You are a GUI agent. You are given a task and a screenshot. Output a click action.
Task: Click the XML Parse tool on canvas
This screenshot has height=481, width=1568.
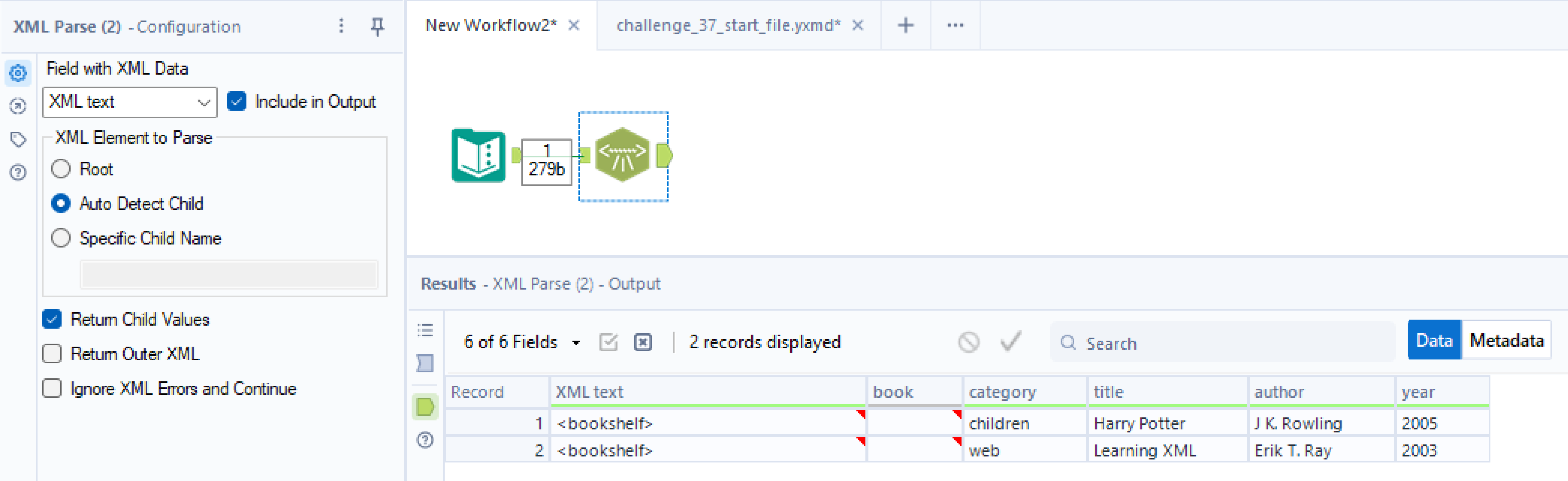point(621,155)
